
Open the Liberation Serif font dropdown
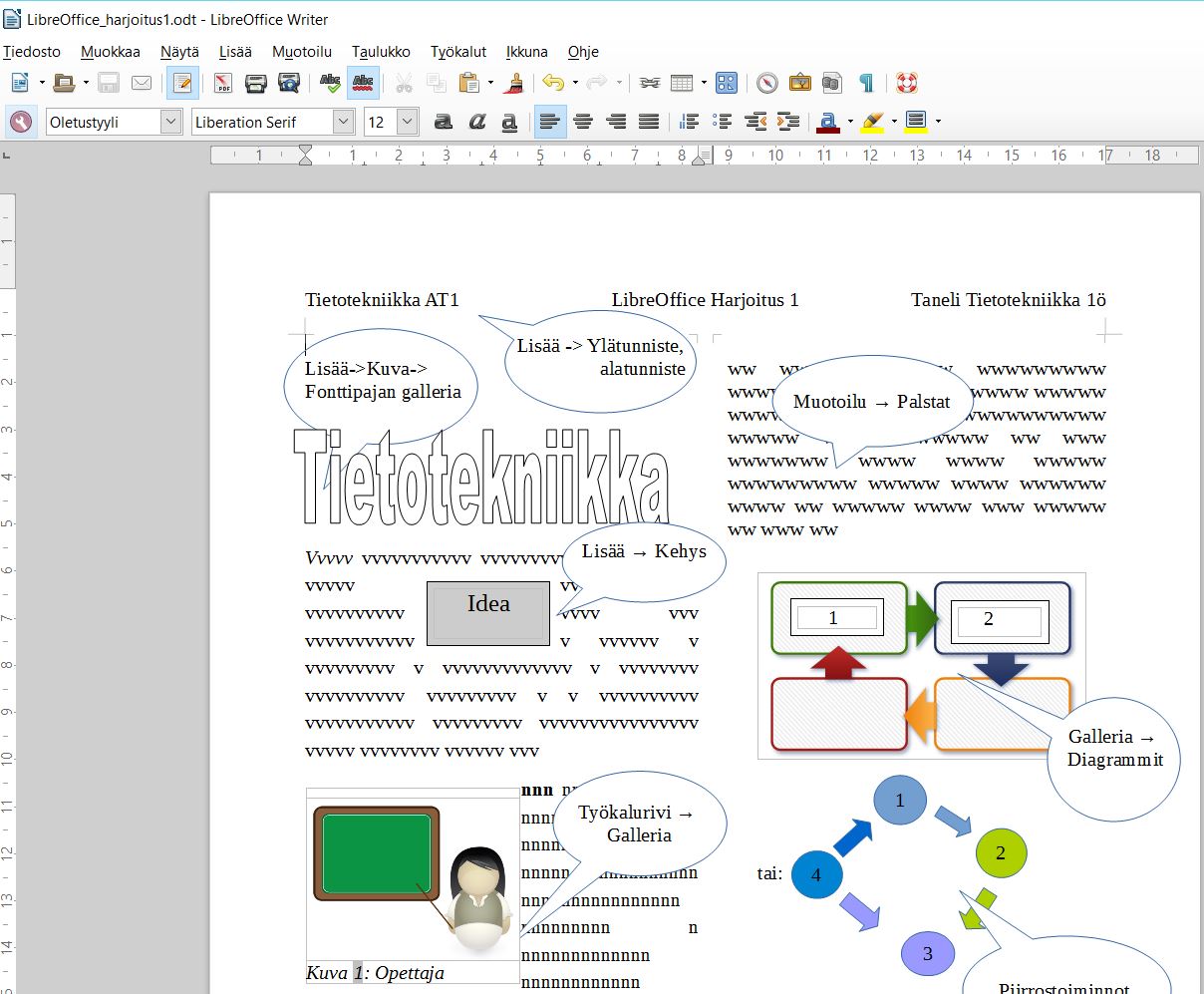(344, 122)
